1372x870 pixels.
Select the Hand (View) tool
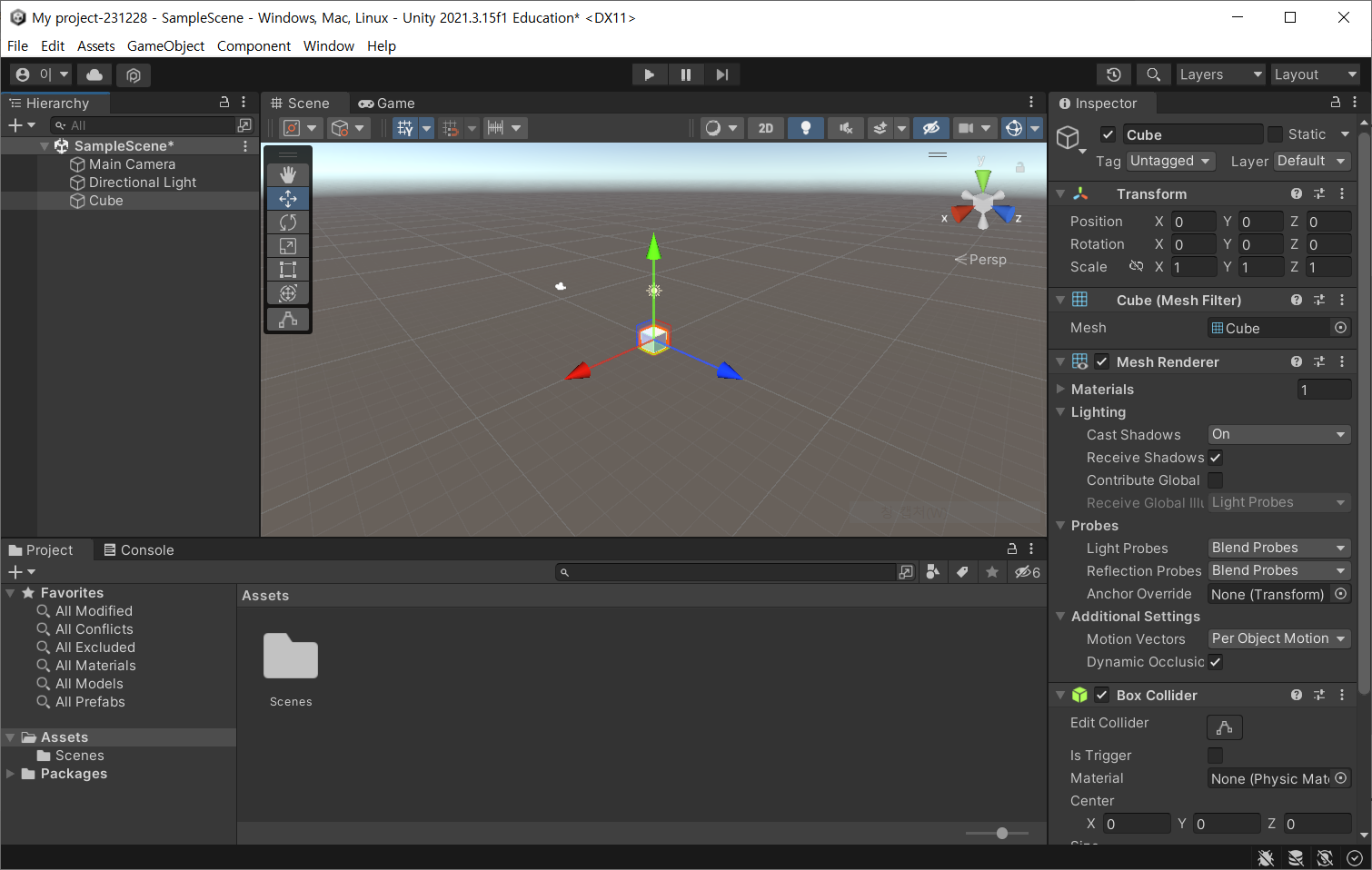[x=288, y=174]
